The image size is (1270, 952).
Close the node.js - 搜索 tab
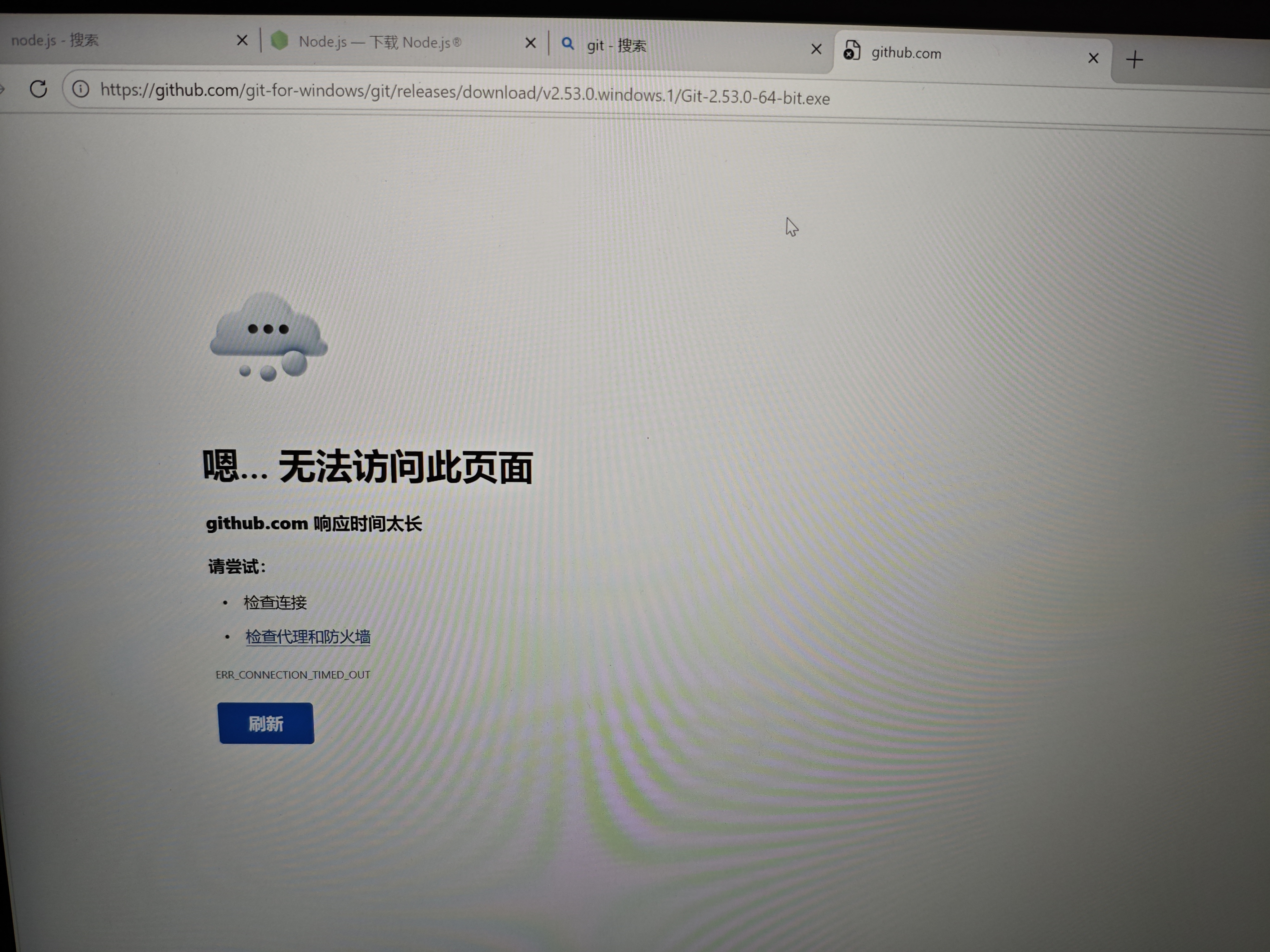[242, 40]
